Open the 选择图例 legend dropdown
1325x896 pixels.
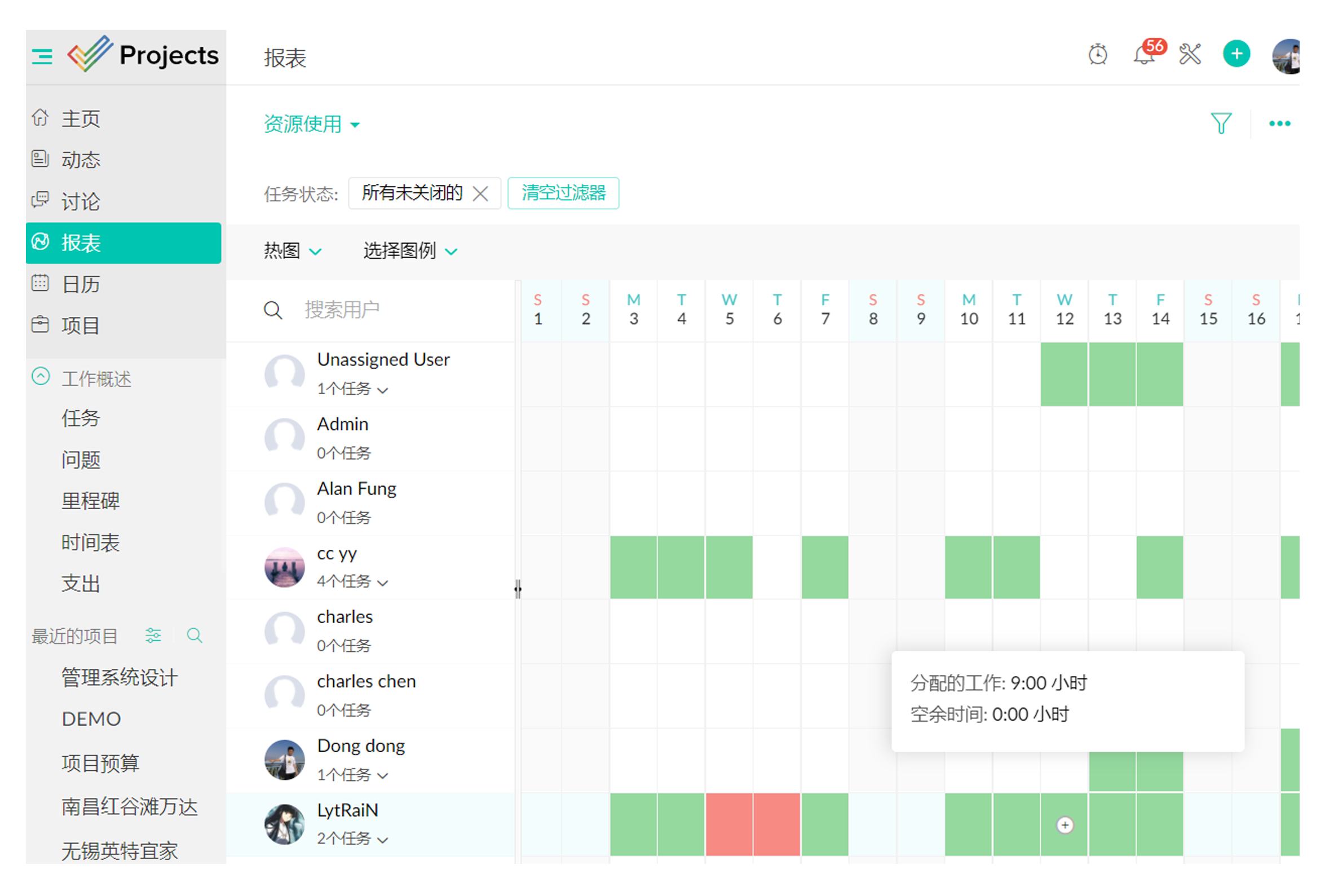409,250
